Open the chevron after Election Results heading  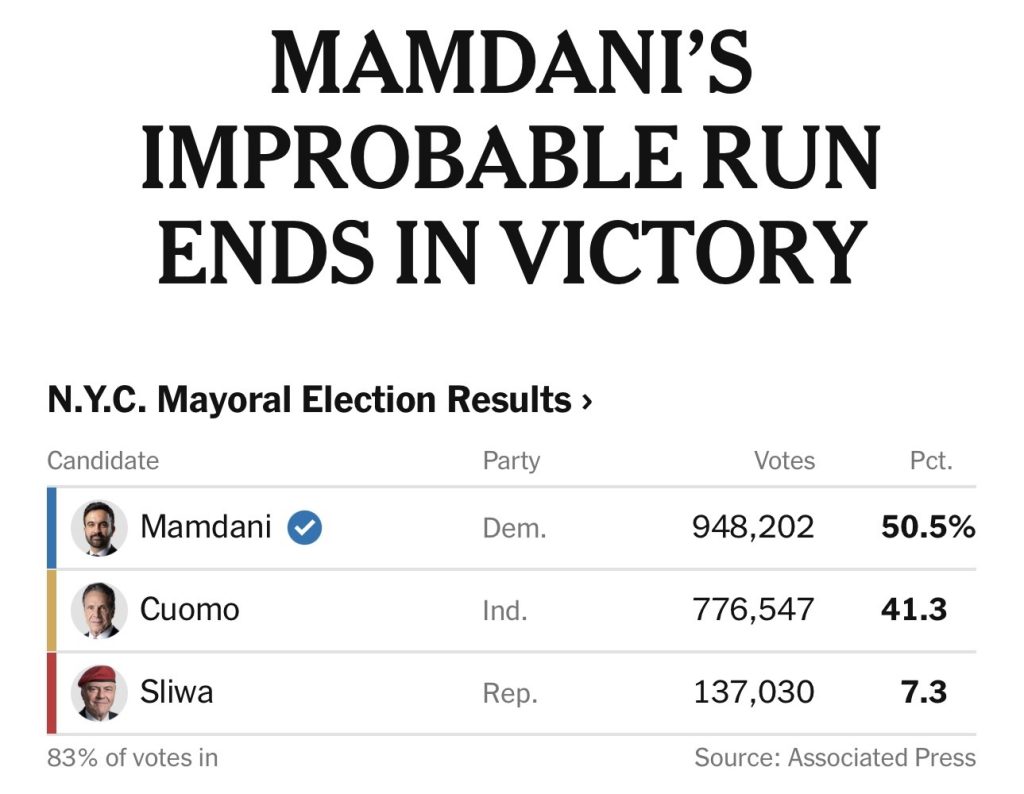(x=587, y=402)
